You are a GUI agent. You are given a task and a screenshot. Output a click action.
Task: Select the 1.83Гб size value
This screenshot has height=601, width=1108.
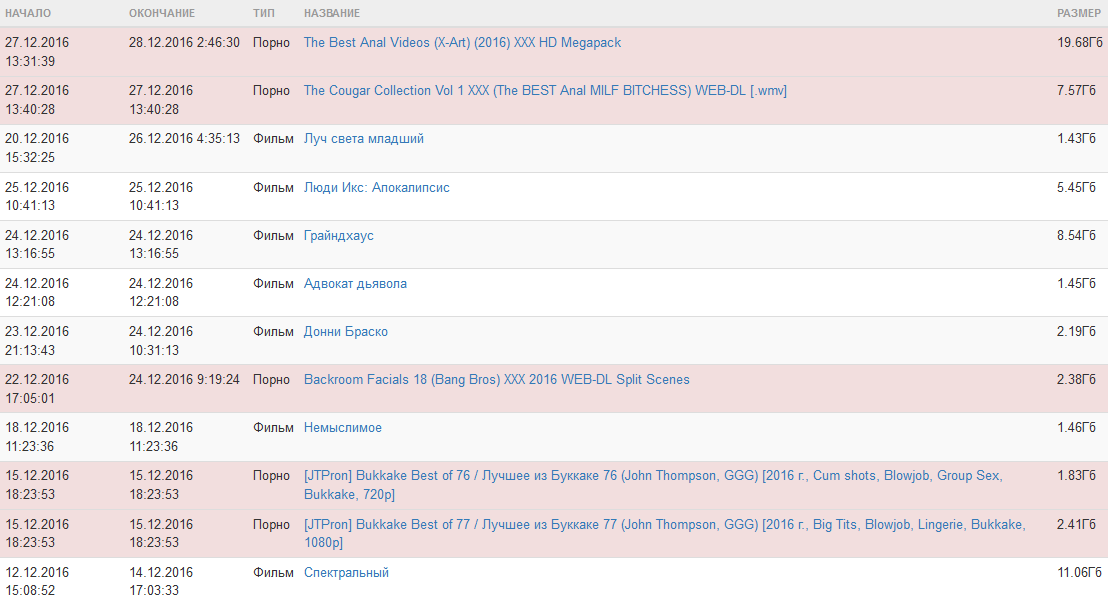[x=1076, y=475]
